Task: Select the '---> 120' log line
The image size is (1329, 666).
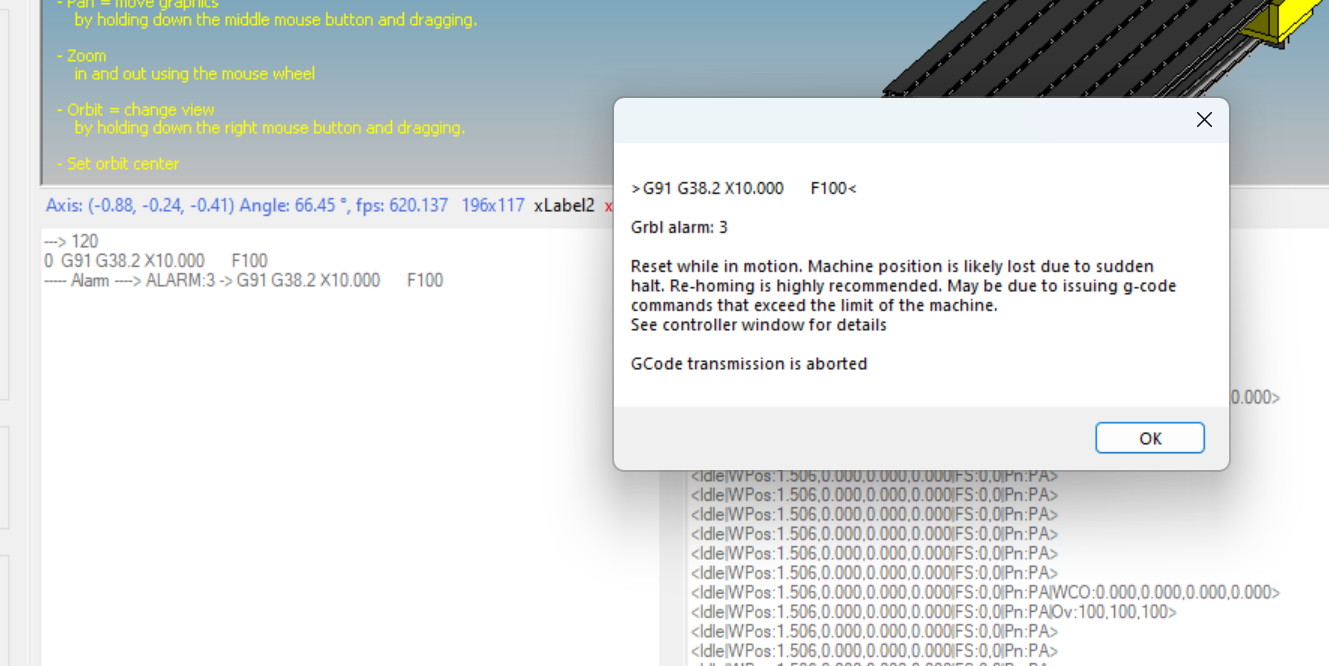Action: point(71,241)
